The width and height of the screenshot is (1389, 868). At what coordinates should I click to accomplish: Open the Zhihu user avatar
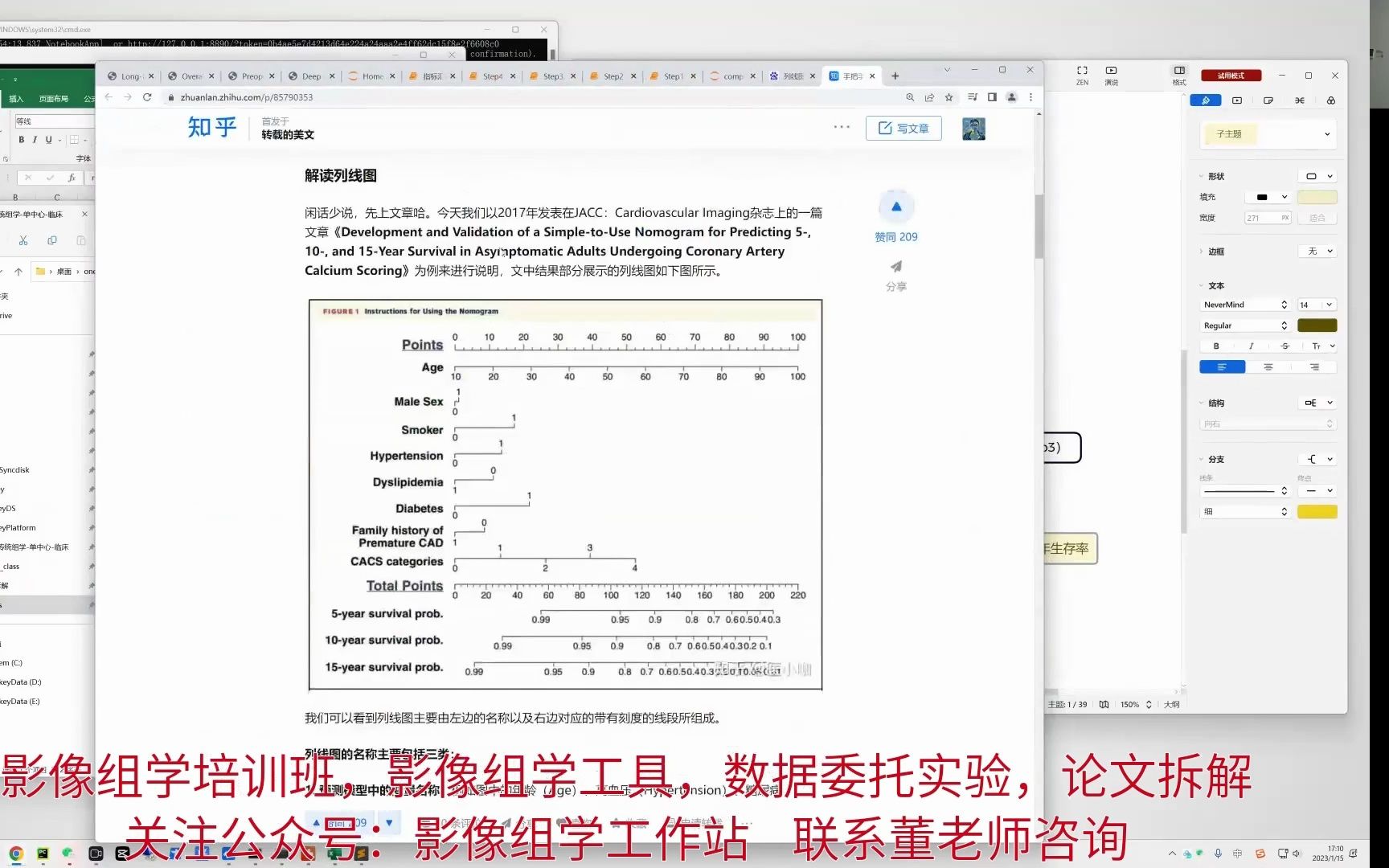[973, 129]
